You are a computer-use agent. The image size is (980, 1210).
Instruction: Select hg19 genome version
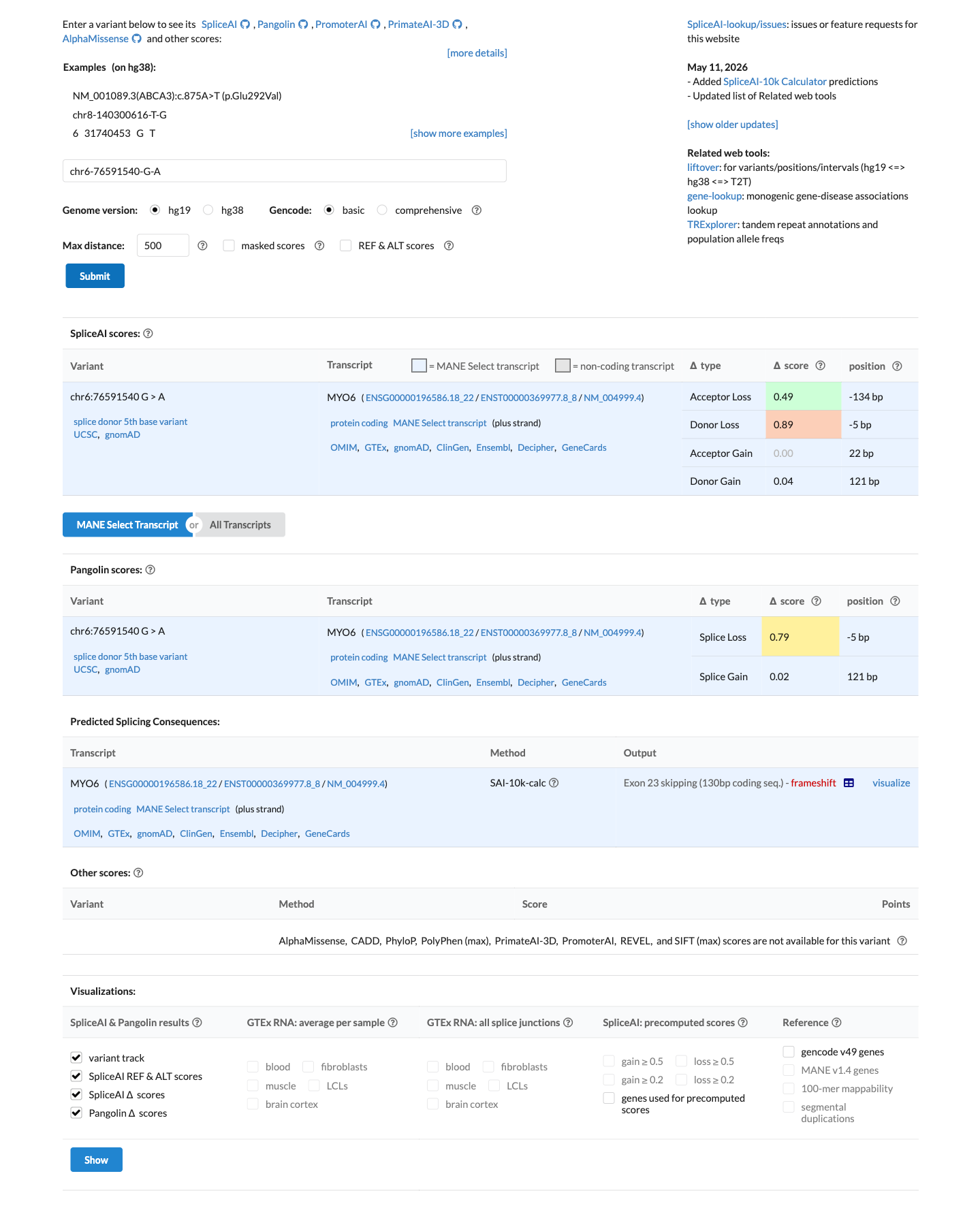[x=155, y=210]
